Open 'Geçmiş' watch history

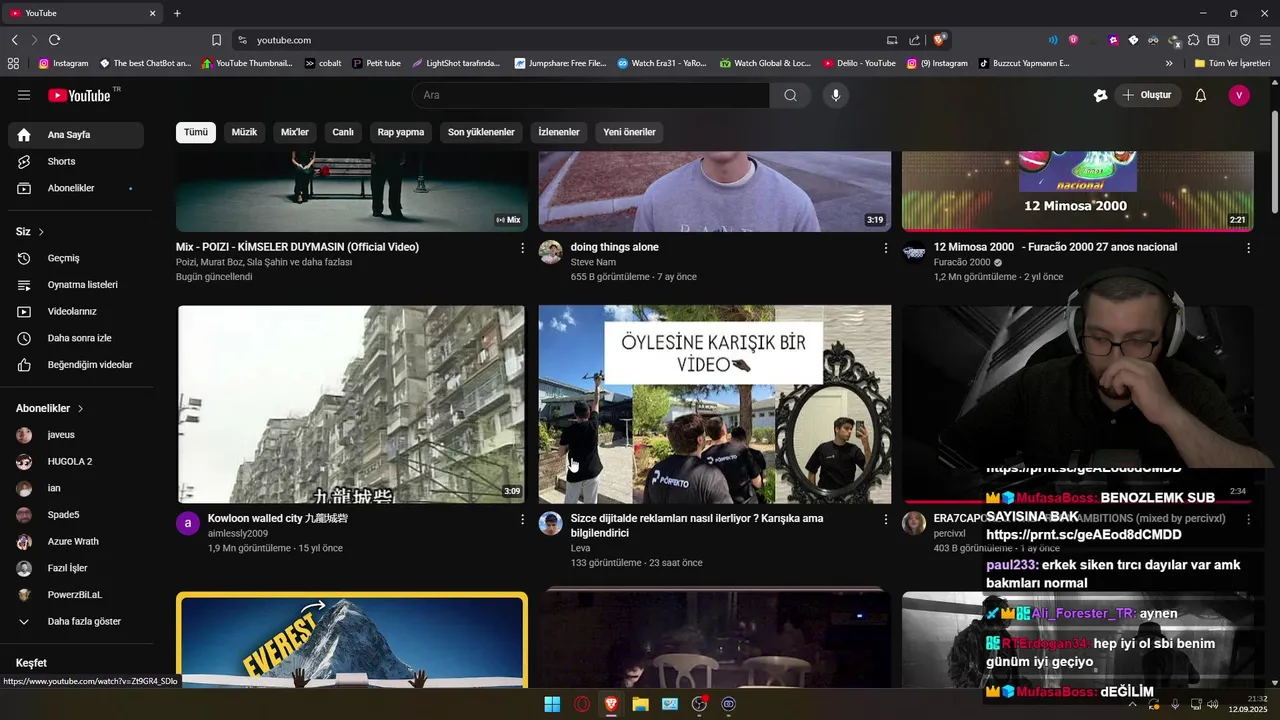pyautogui.click(x=76, y=258)
